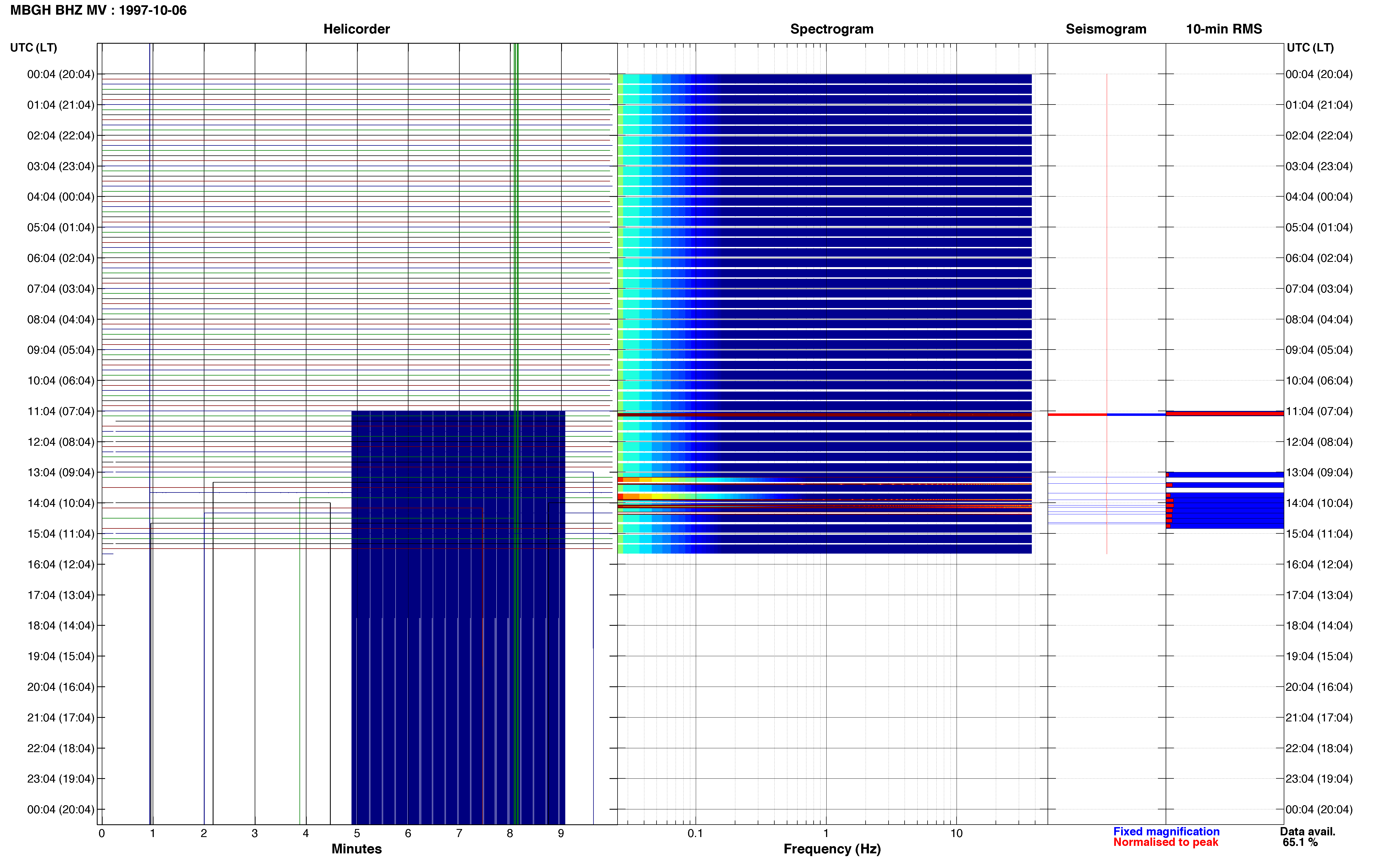Click the "7" tick on the Minutes axis
1388x868 pixels.
coord(459,833)
